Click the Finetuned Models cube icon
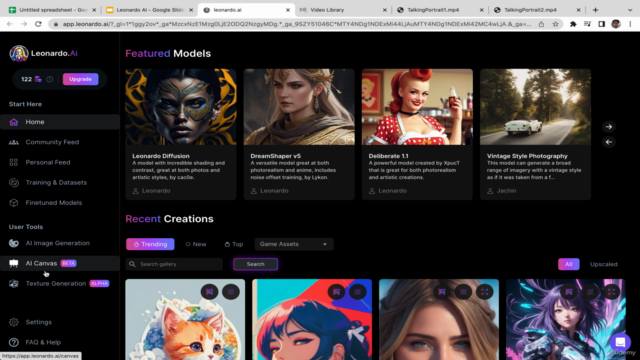This screenshot has height=360, width=640. pos(13,202)
